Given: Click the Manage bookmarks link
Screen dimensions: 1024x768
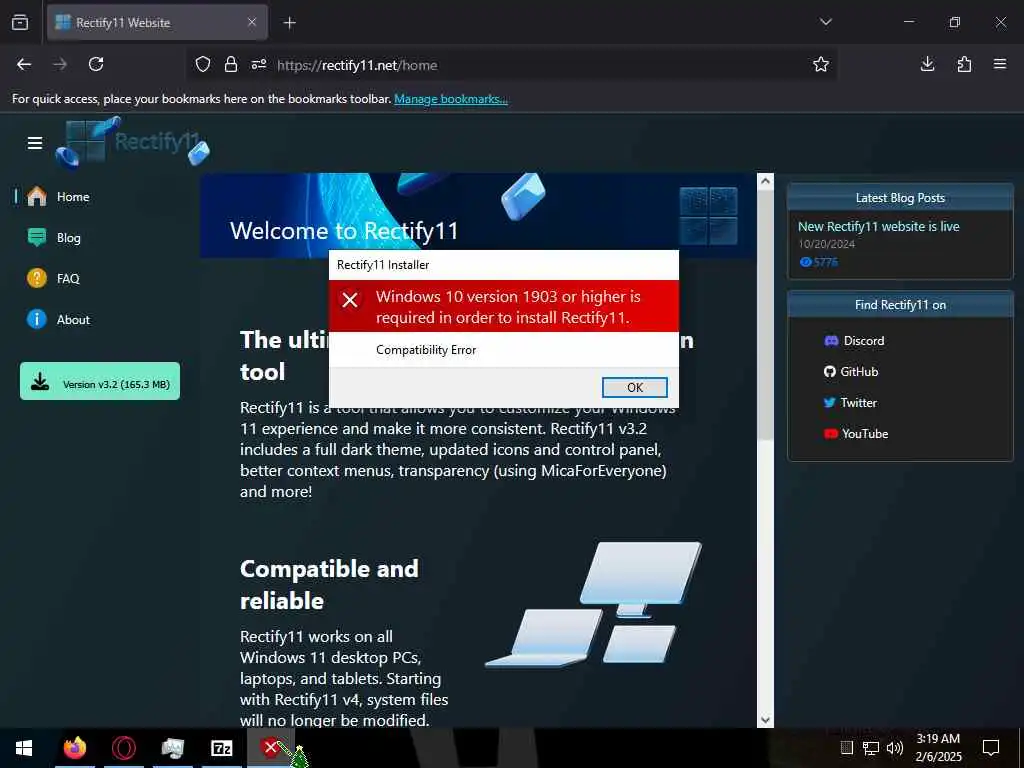Looking at the screenshot, I should [x=451, y=99].
